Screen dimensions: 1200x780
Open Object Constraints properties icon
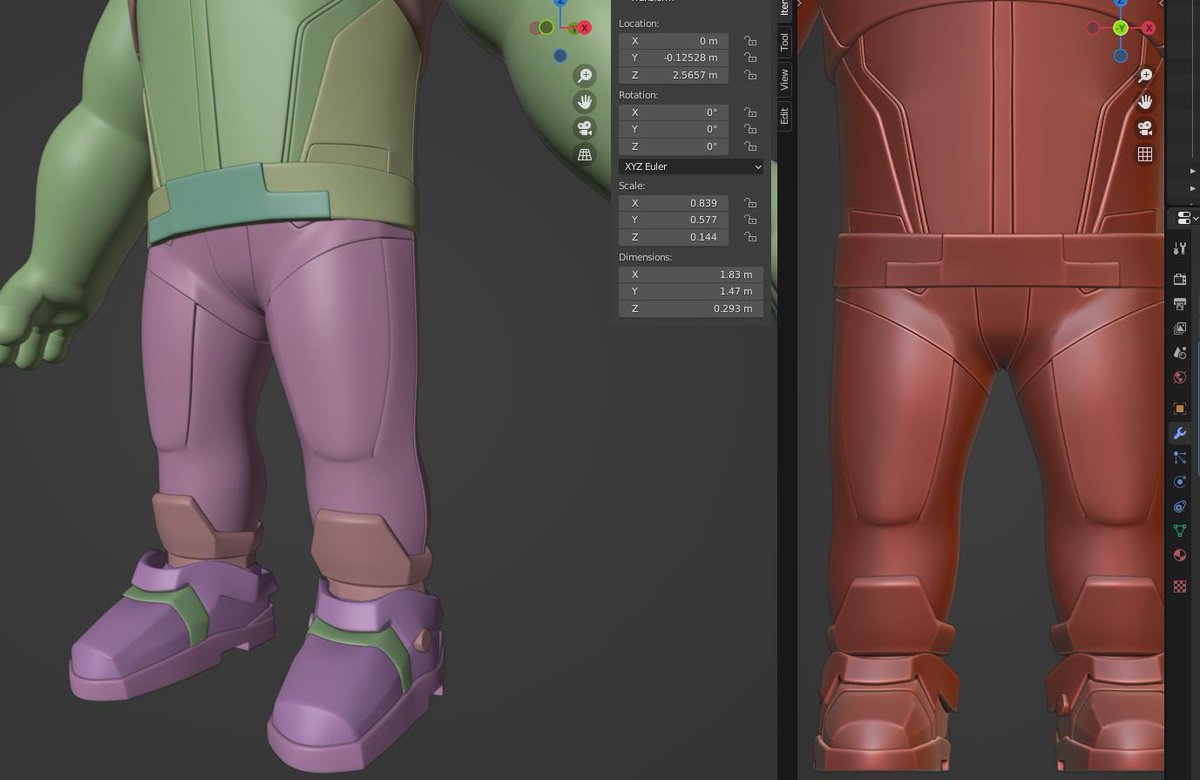tap(1180, 506)
